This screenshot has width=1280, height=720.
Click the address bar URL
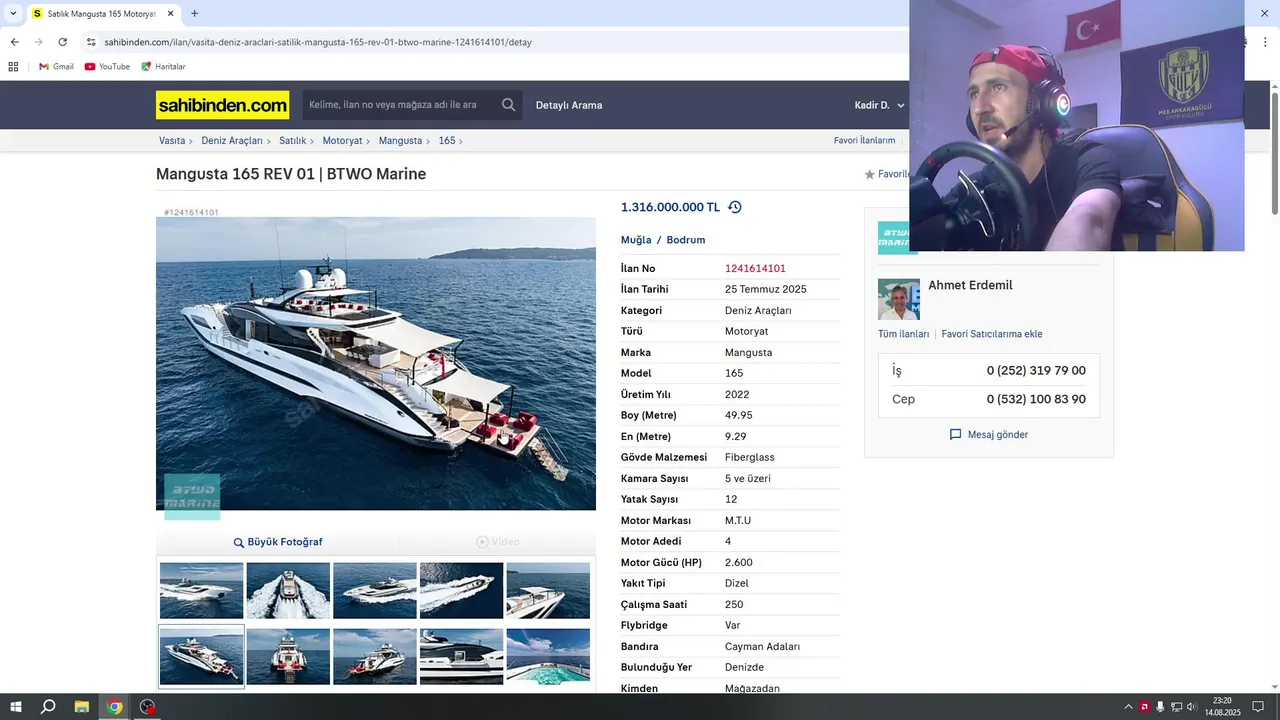318,42
